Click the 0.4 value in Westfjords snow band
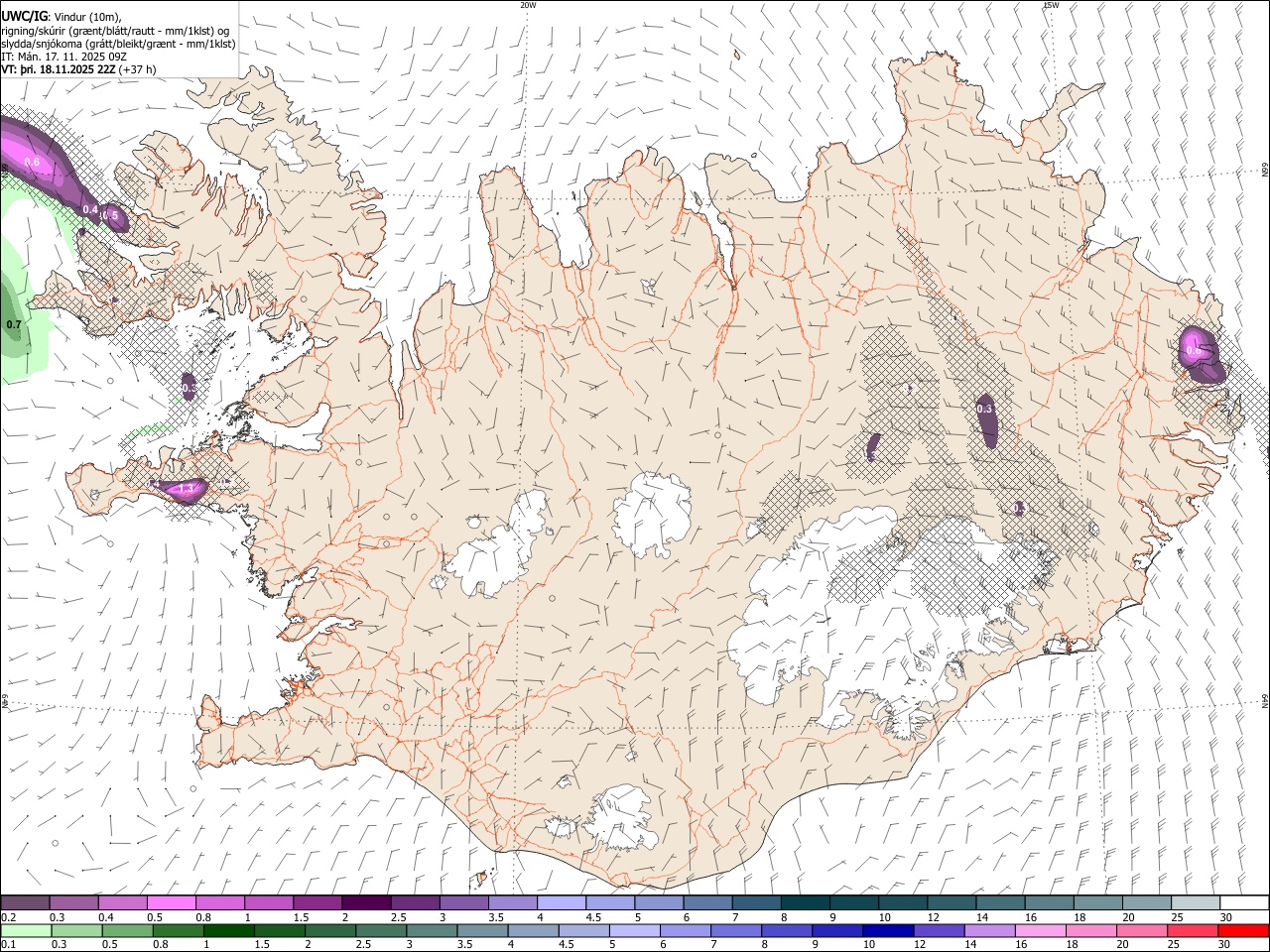The height and width of the screenshot is (952, 1270). pos(90,209)
